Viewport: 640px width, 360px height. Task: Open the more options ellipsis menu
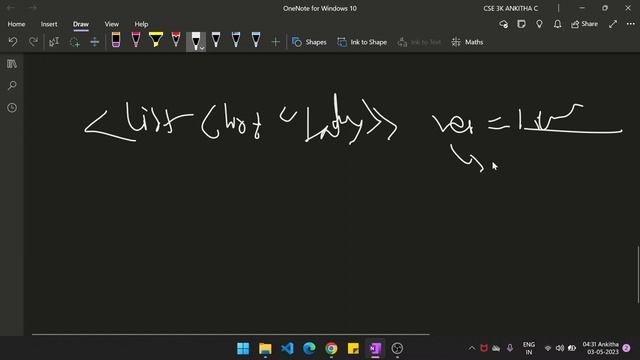click(631, 24)
